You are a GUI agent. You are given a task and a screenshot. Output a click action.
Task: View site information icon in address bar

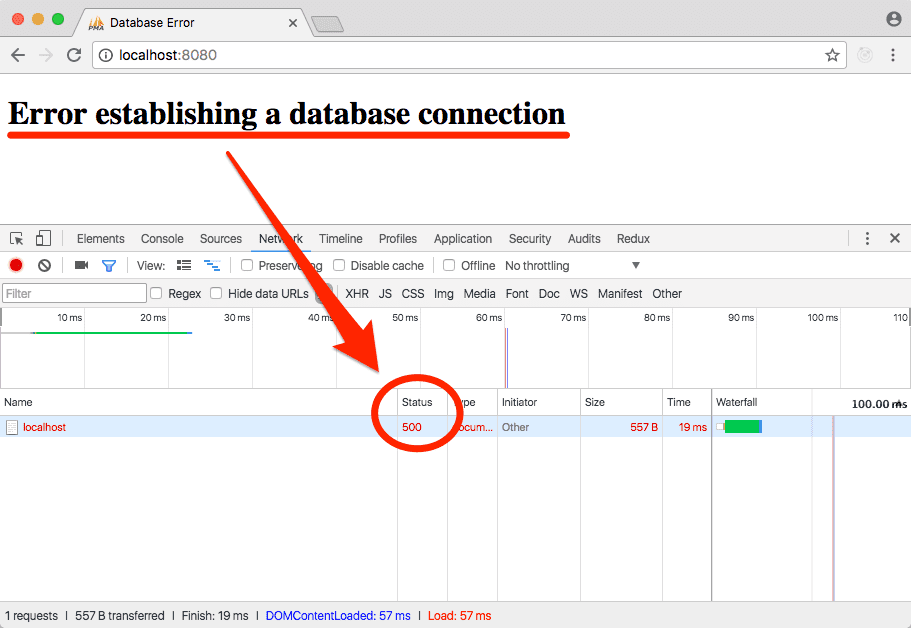105,55
